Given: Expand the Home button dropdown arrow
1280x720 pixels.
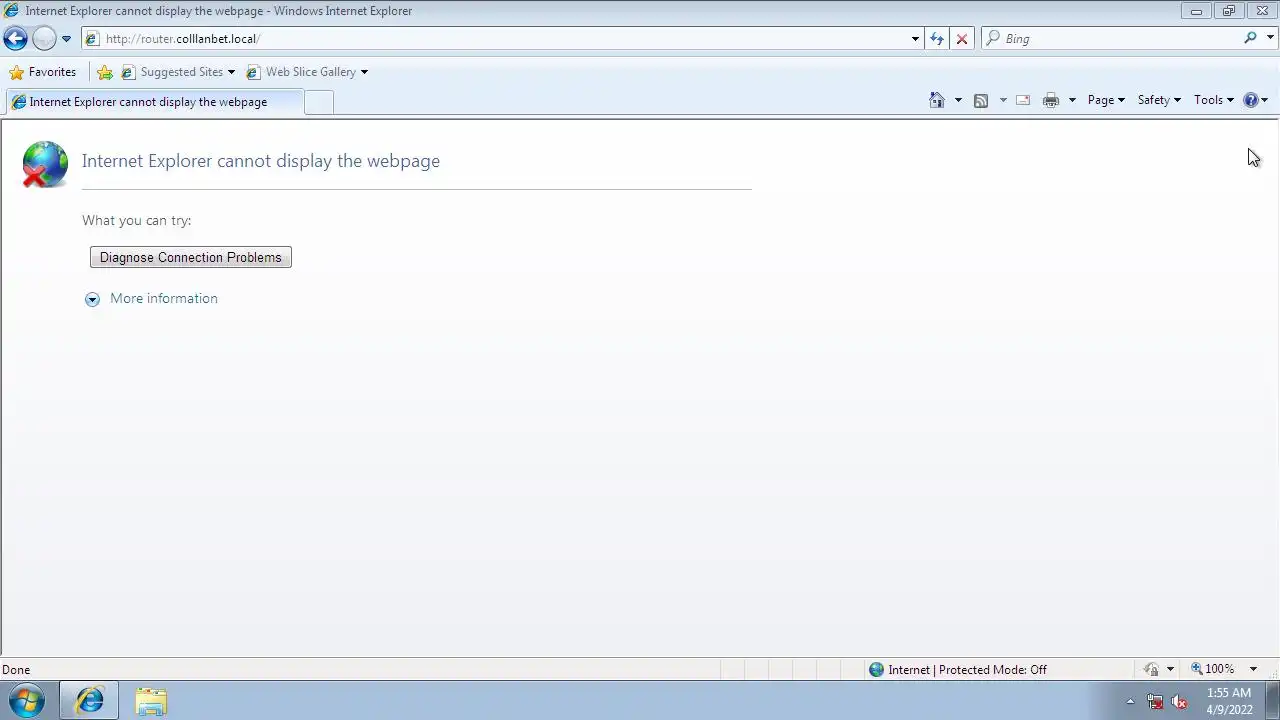Looking at the screenshot, I should (x=958, y=100).
